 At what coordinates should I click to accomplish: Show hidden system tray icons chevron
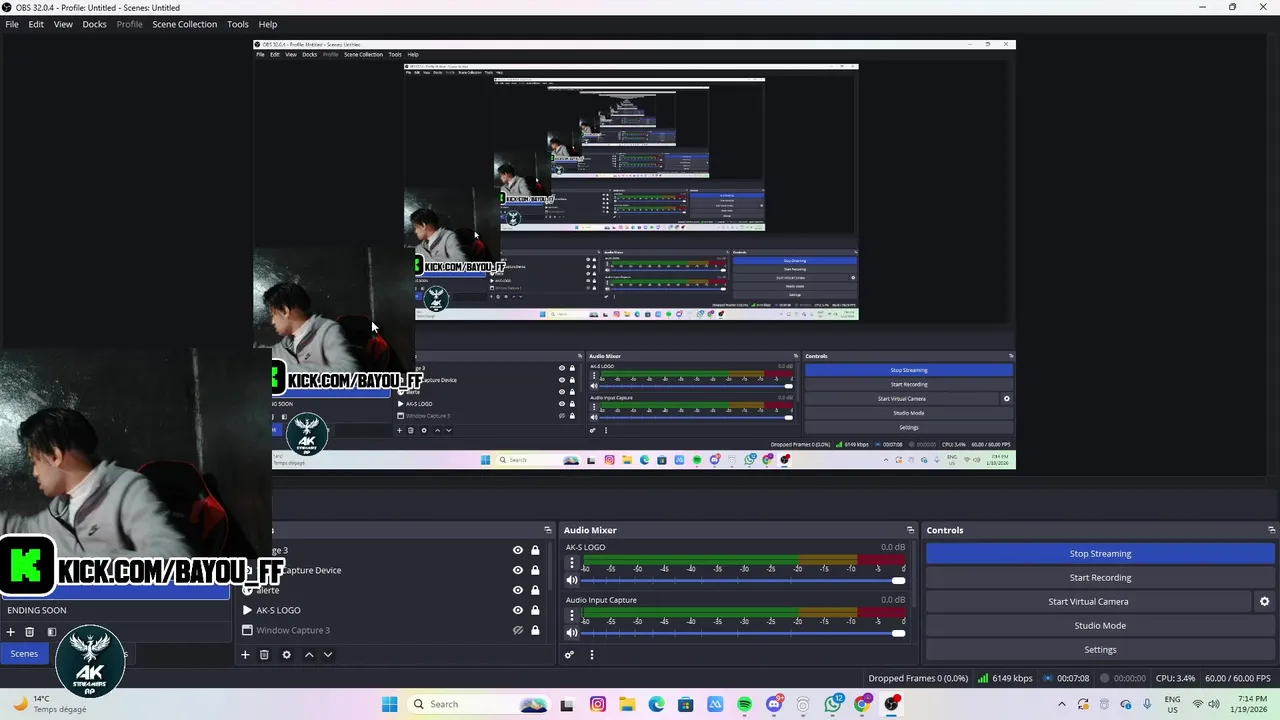click(1062, 704)
